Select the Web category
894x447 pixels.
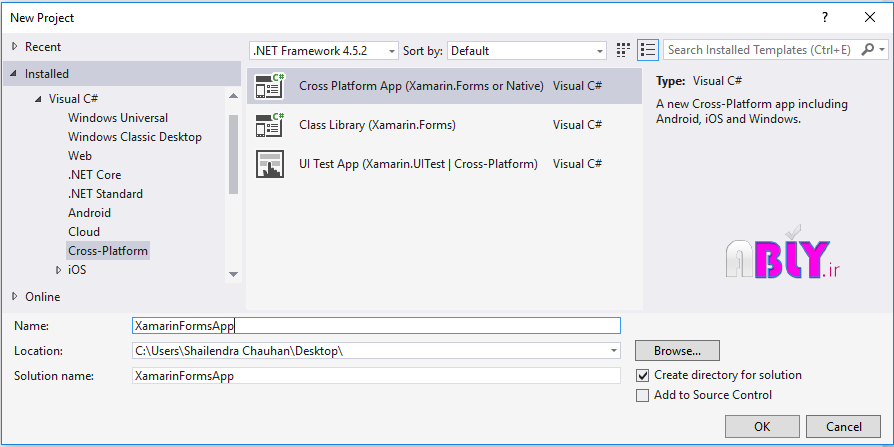[80, 156]
